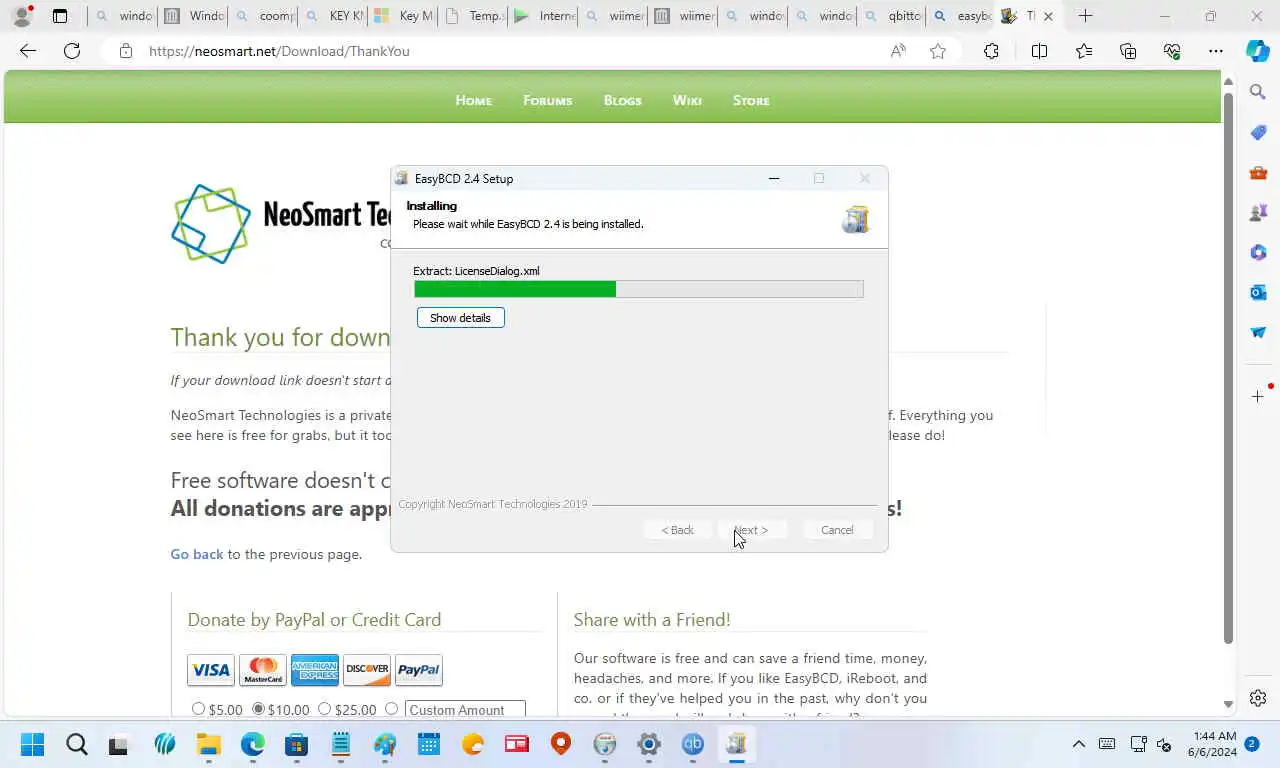
Task: Open taskbar Search
Action: pos(77,744)
